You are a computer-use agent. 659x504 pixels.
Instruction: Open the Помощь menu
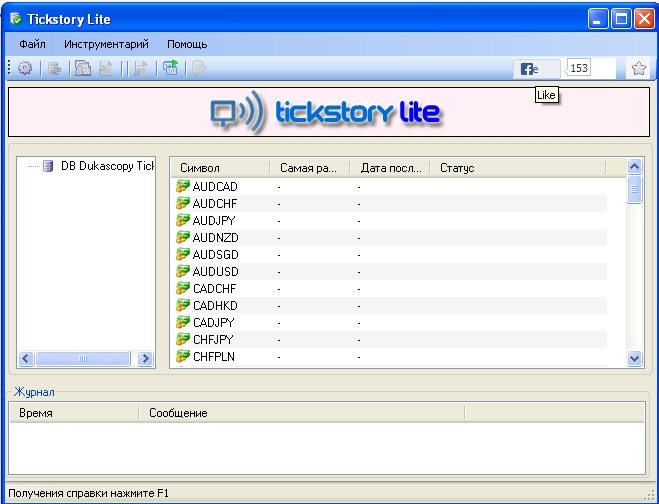pyautogui.click(x=187, y=44)
